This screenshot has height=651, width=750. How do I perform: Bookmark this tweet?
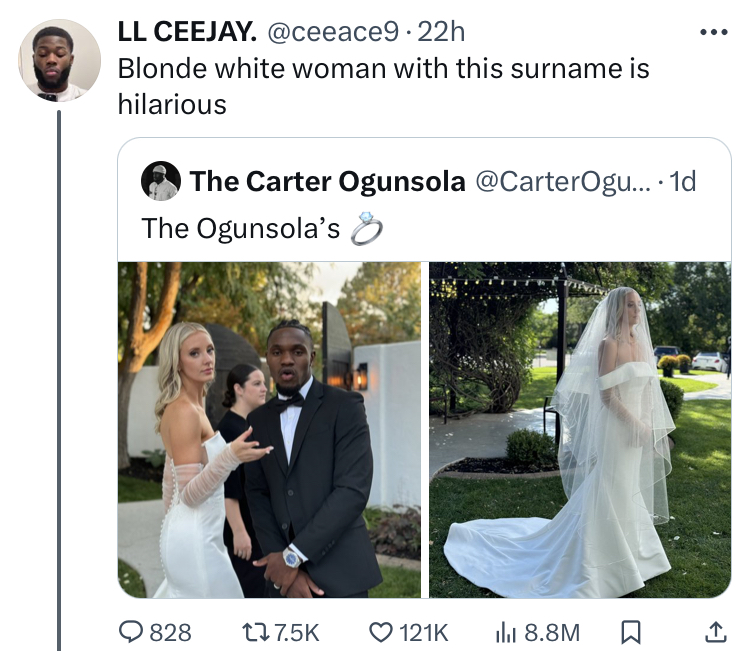pyautogui.click(x=631, y=632)
